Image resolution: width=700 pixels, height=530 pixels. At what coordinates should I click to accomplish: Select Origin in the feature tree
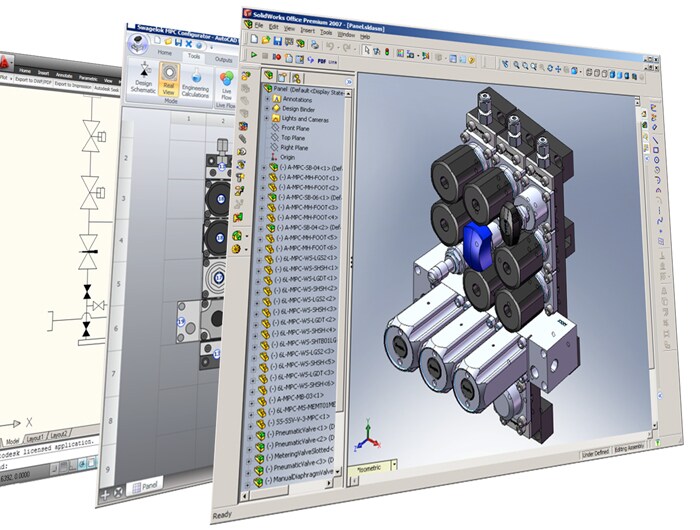pos(287,157)
